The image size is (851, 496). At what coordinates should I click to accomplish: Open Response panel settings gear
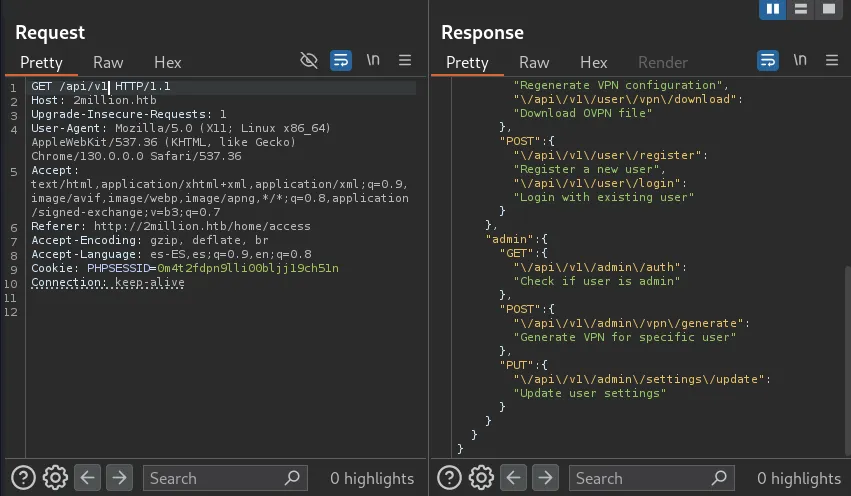coord(481,478)
